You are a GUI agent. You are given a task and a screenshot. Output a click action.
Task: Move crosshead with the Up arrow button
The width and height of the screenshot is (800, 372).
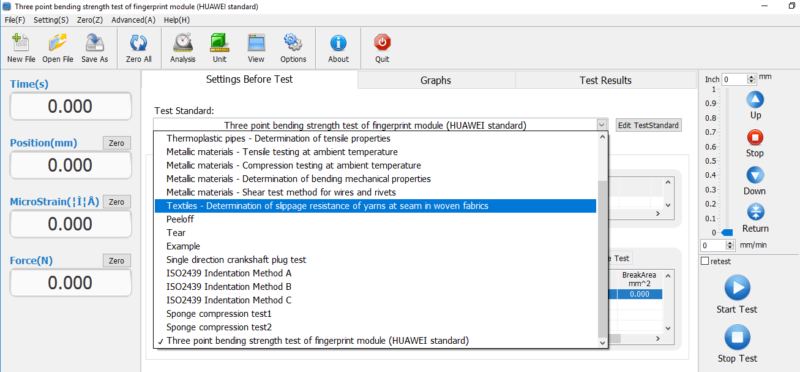click(755, 100)
